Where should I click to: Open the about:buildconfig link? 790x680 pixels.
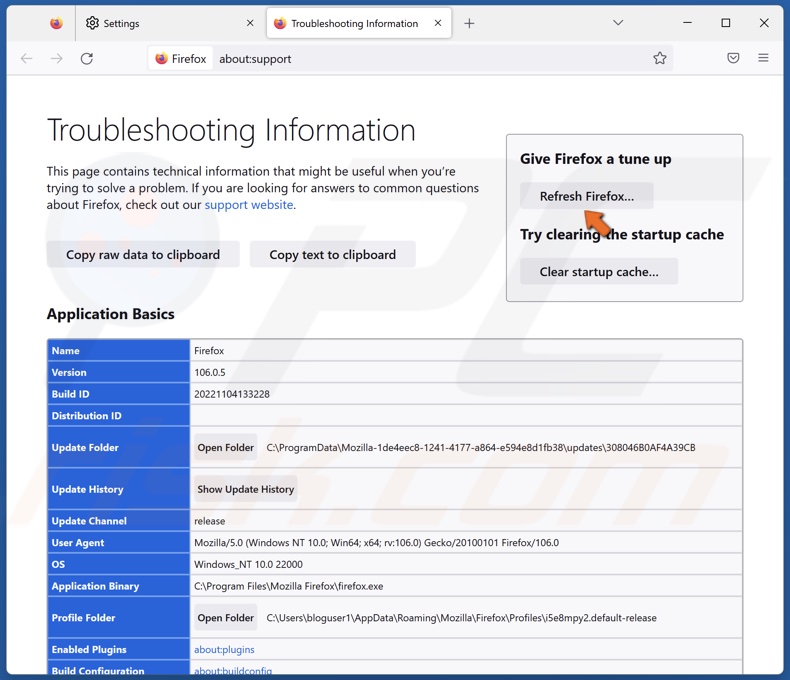tap(233, 670)
